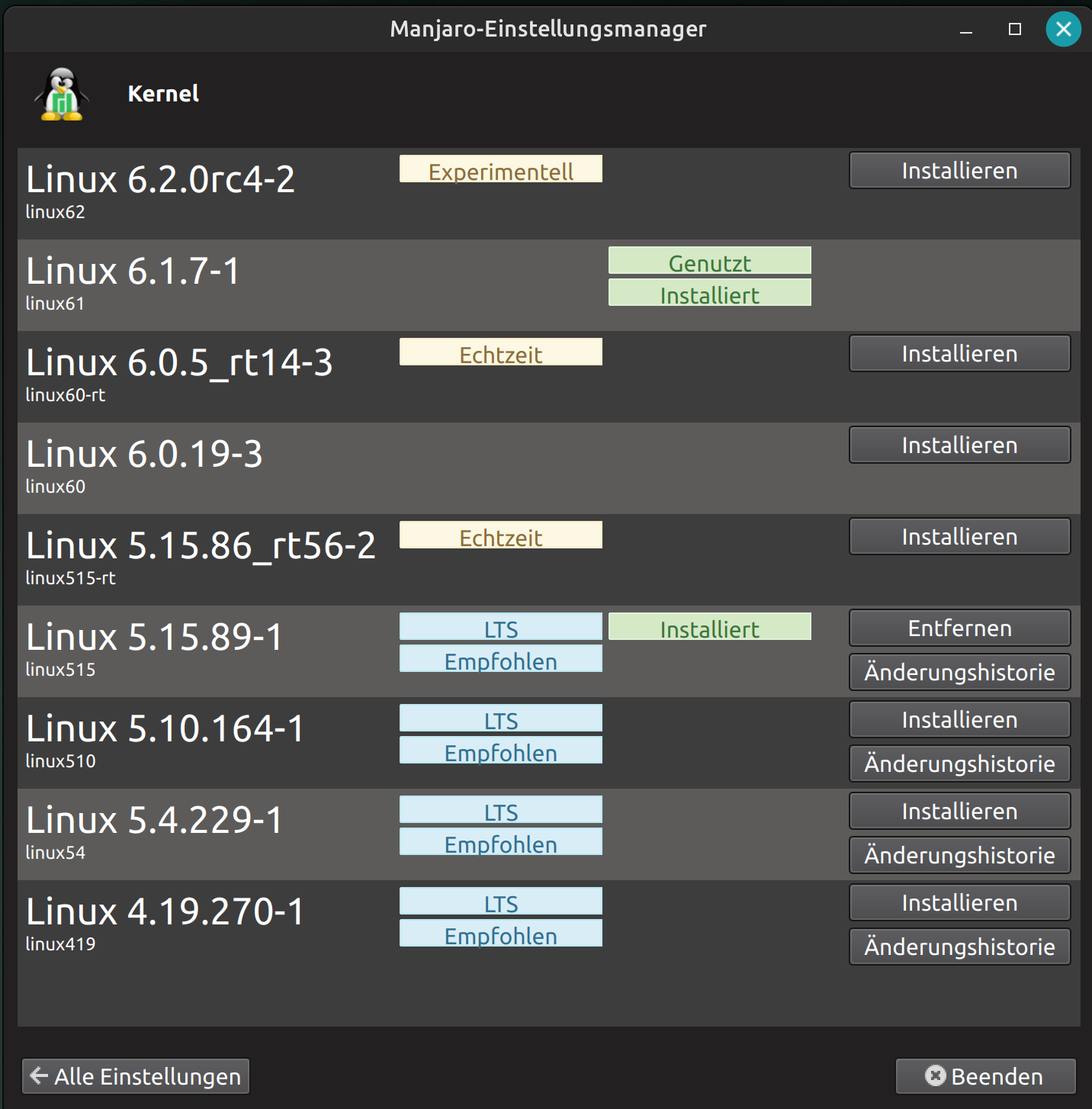Open Änderungshistorie for Linux 5.10.164-1
This screenshot has height=1109, width=1092.
pos(959,763)
